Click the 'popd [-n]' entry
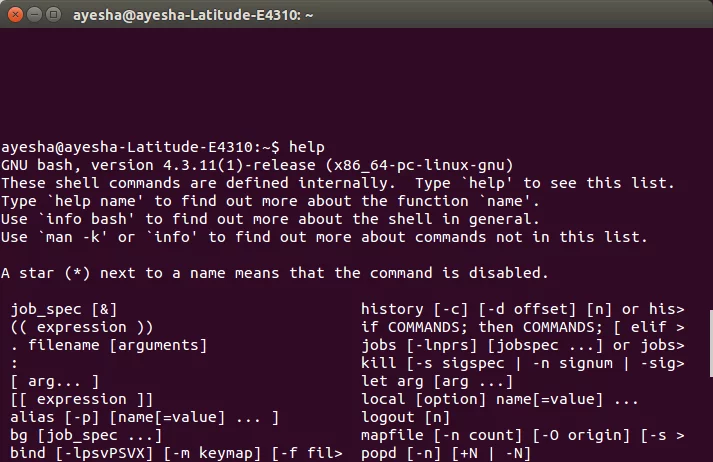 [446, 453]
